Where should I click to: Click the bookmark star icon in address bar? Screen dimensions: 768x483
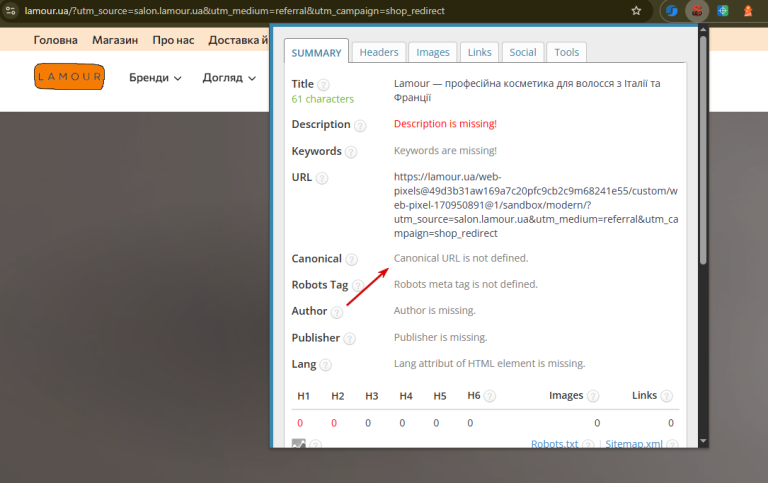pos(636,11)
